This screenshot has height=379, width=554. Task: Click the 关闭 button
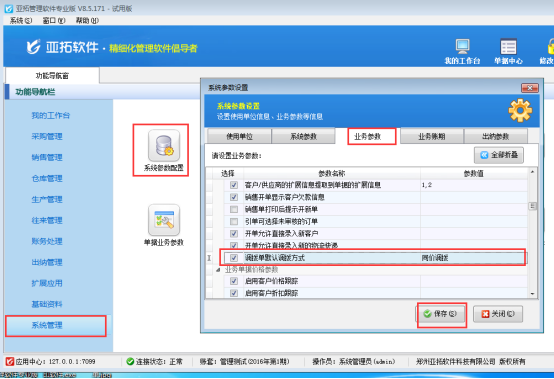(498, 314)
